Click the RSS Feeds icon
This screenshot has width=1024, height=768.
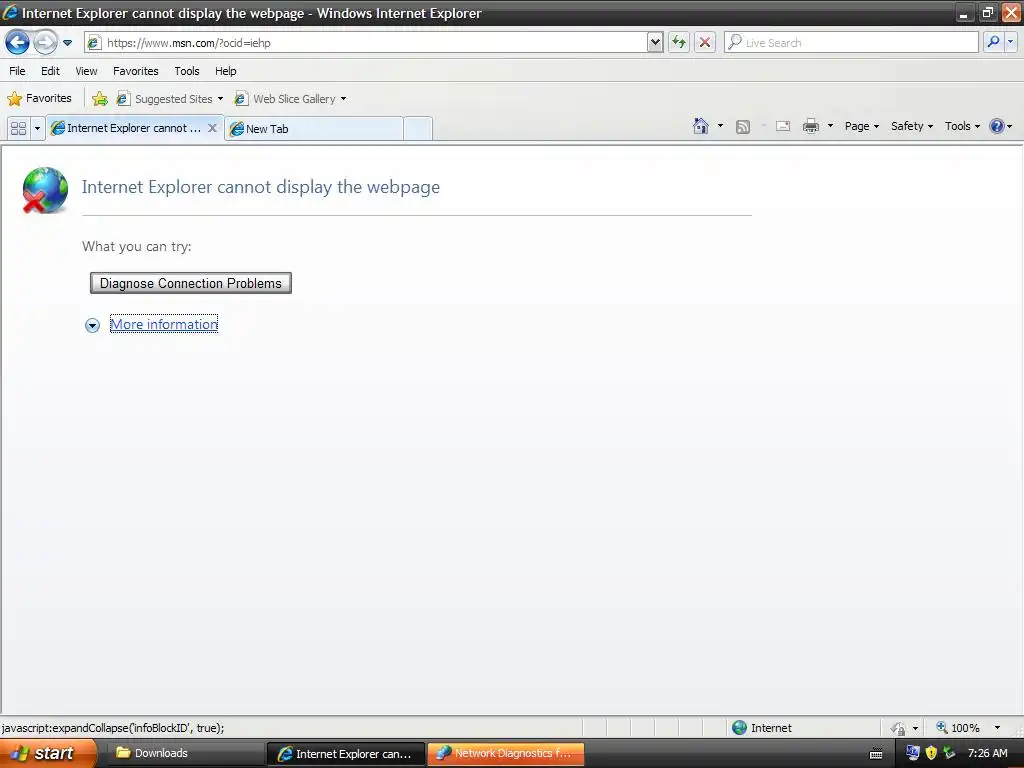click(743, 127)
